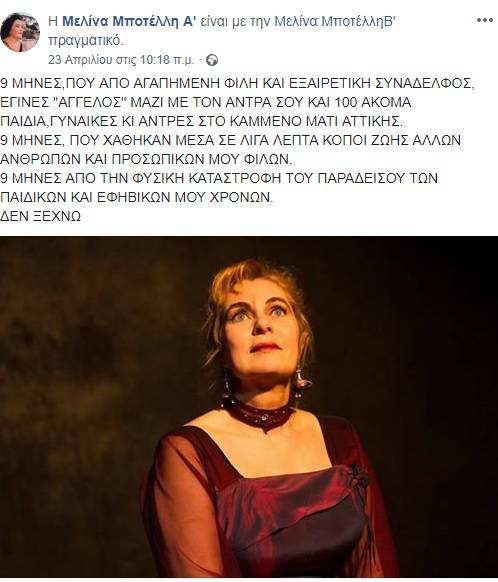Open the Μελίνα Μποτέλλη Α' profile link
The width and height of the screenshot is (498, 582).
pos(128,22)
